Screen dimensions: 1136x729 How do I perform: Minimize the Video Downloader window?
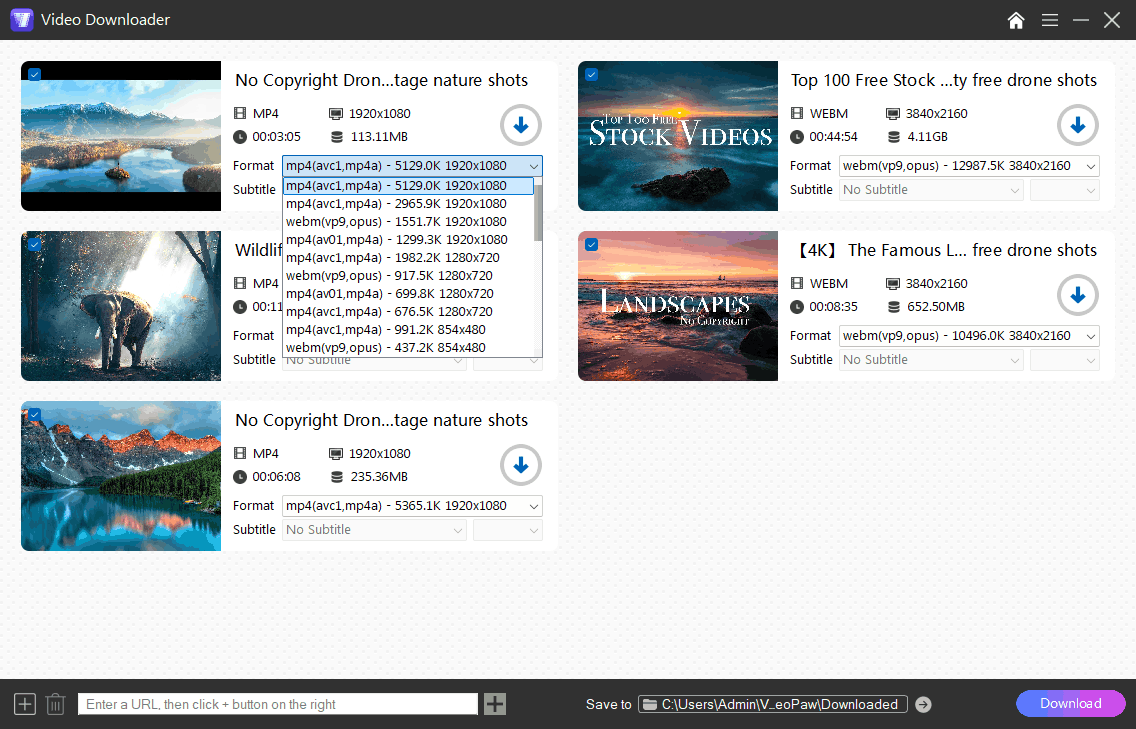tap(1081, 20)
